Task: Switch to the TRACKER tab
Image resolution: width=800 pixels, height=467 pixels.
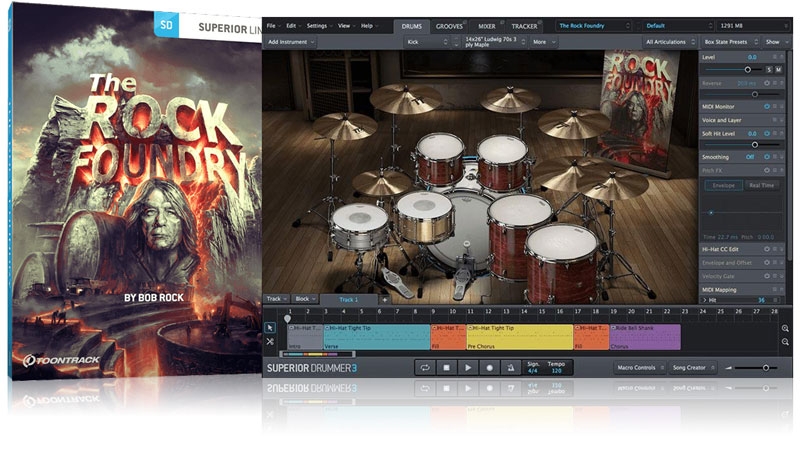Action: click(524, 26)
